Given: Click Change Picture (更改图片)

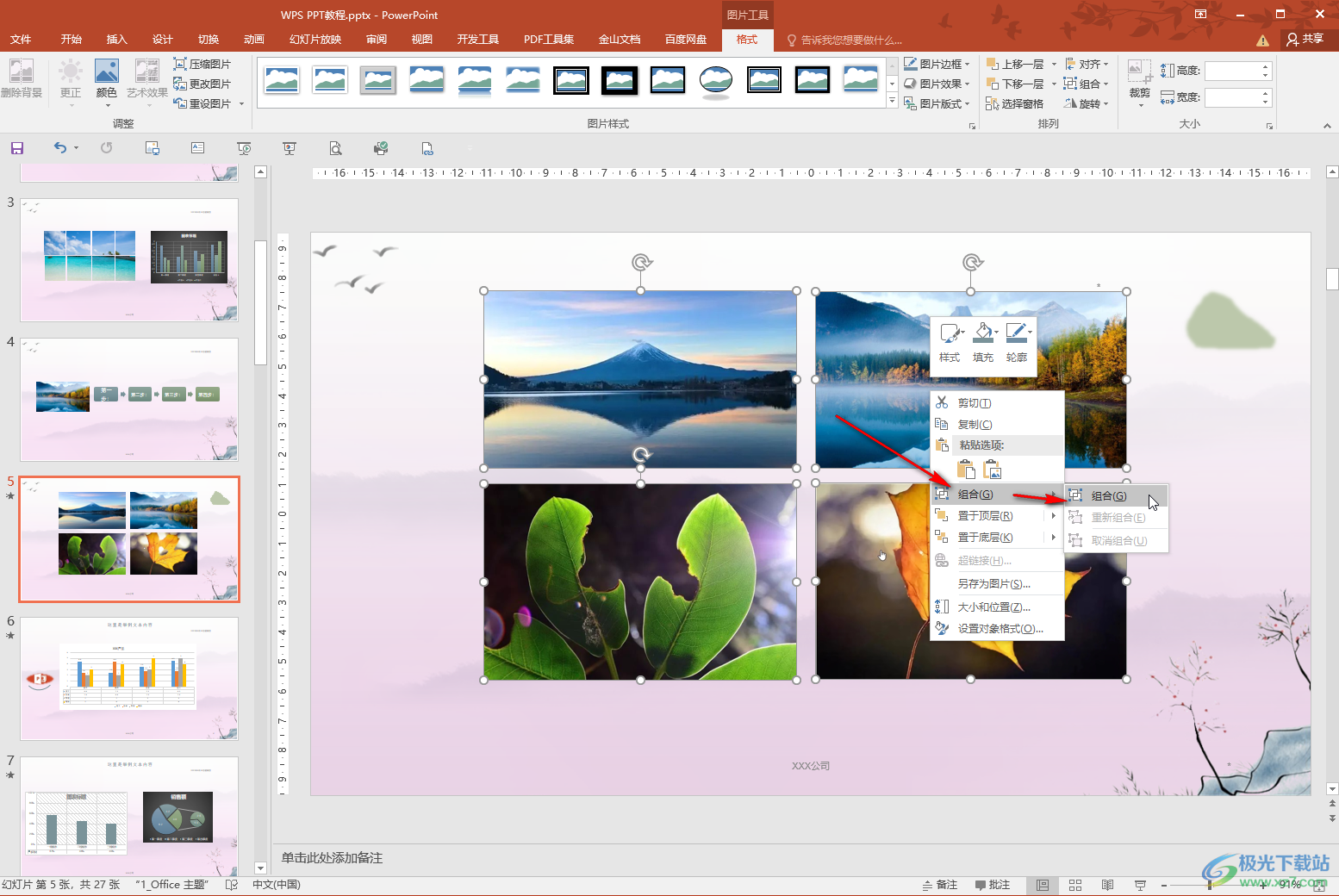Looking at the screenshot, I should click(x=202, y=84).
